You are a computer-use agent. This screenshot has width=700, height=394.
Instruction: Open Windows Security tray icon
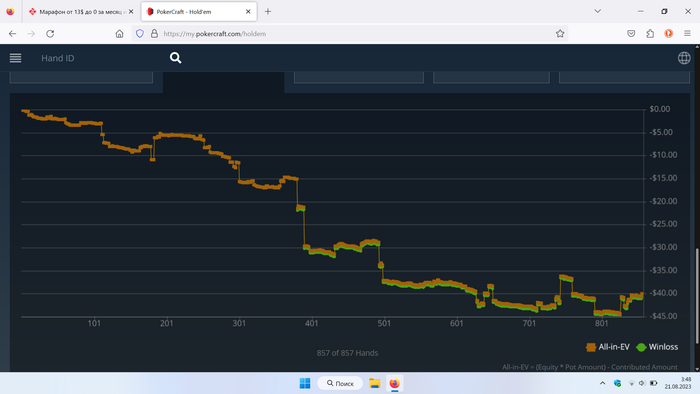tap(617, 383)
